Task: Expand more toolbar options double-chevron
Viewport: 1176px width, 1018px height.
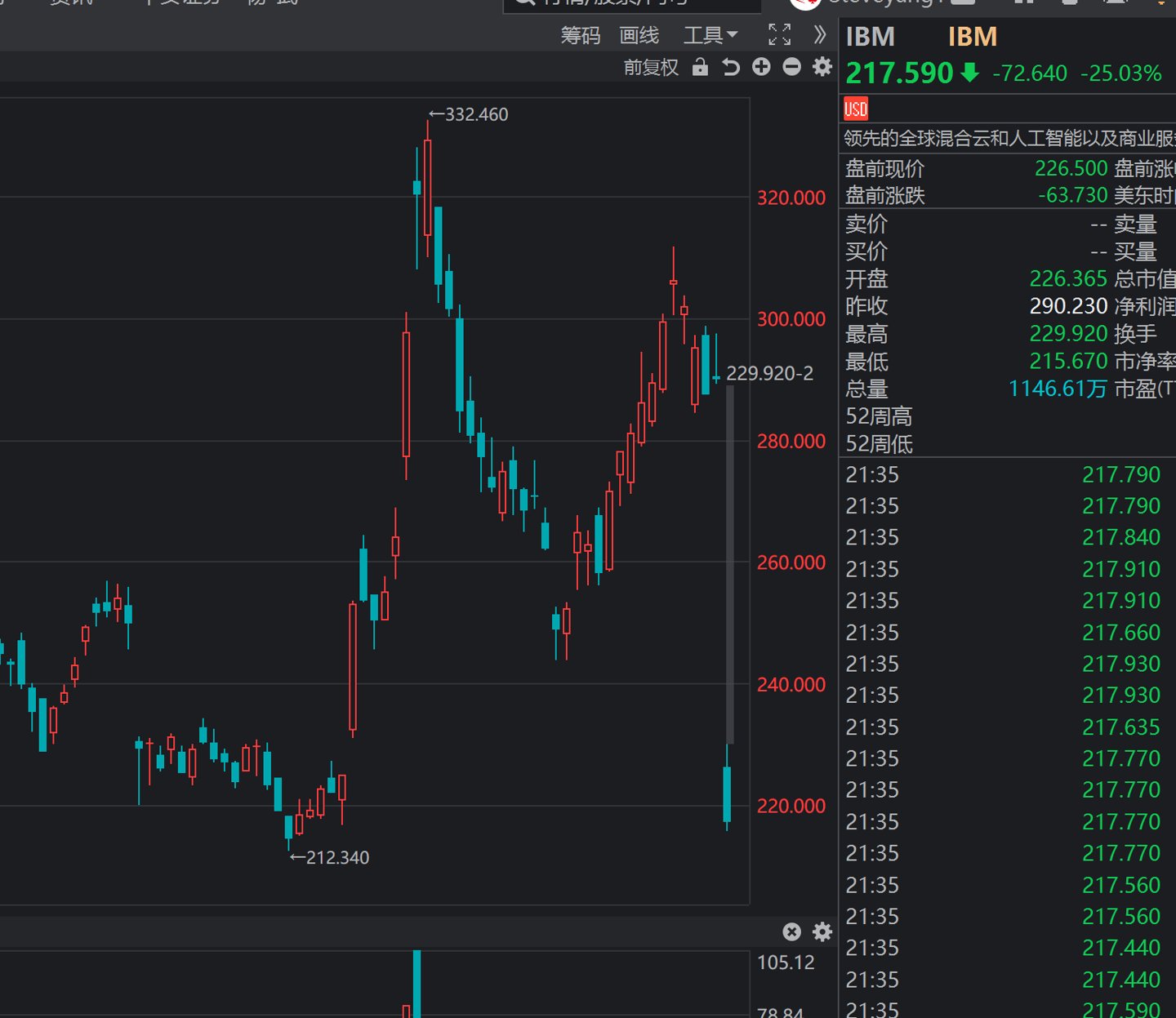Action: coord(820,34)
